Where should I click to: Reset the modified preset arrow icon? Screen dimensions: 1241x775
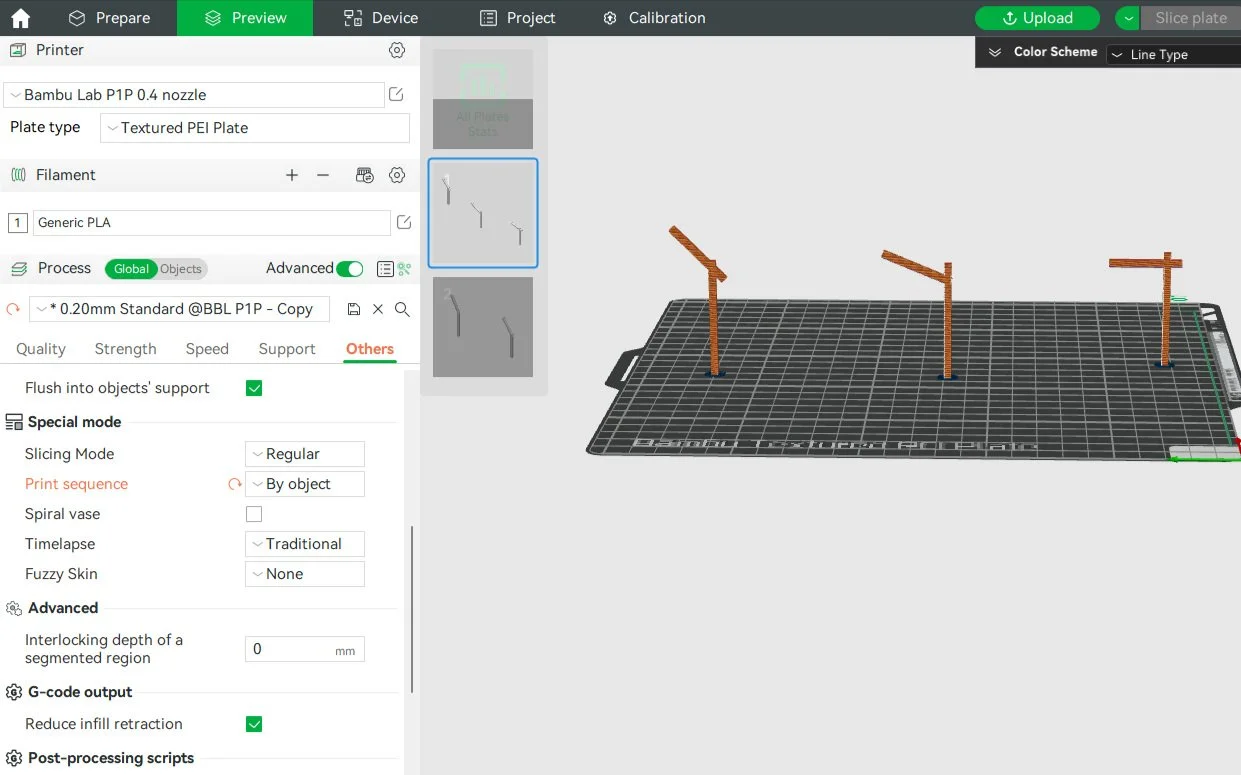click(13, 309)
